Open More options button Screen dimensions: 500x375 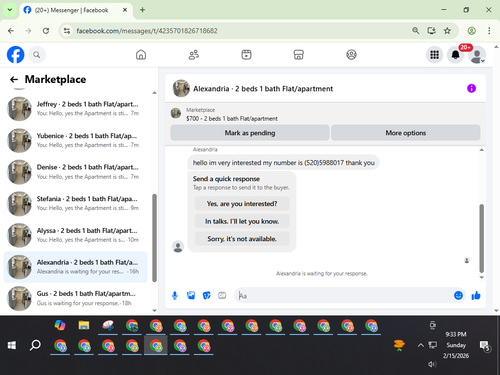pyautogui.click(x=406, y=133)
